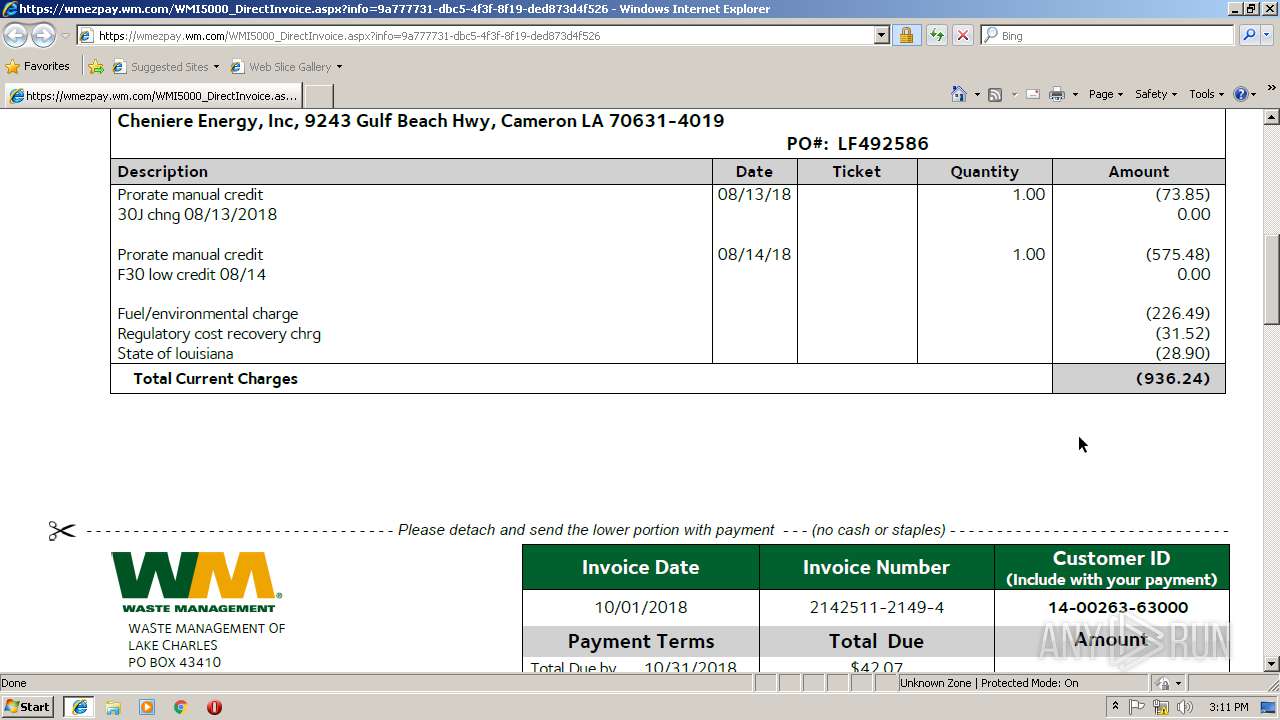Open the Page menu
The height and width of the screenshot is (720, 1280).
1105,94
